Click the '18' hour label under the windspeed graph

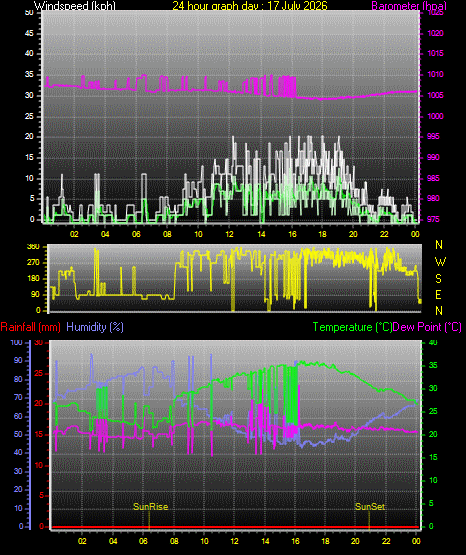(x=322, y=234)
